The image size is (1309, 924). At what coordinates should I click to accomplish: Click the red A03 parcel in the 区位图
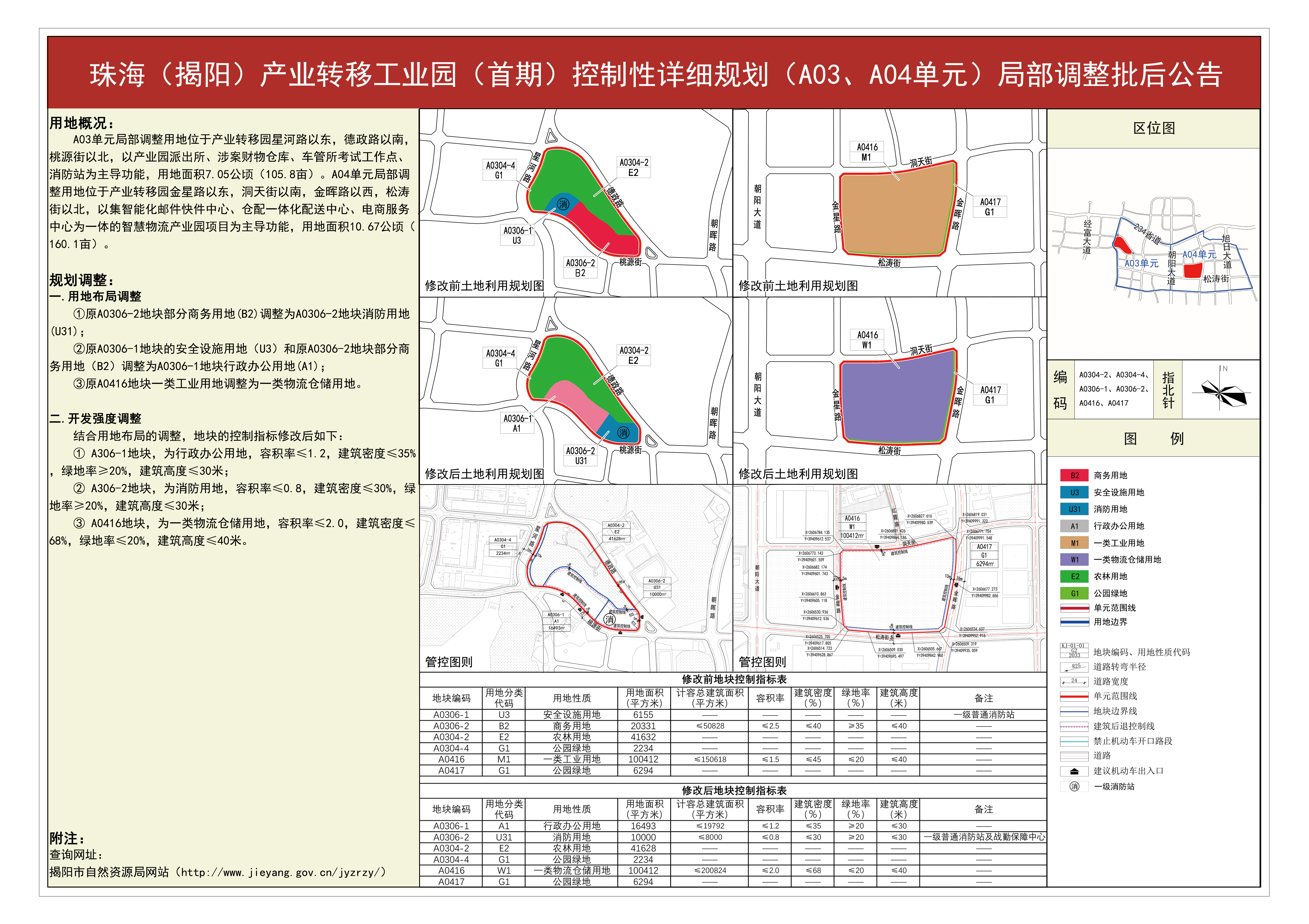1122,246
